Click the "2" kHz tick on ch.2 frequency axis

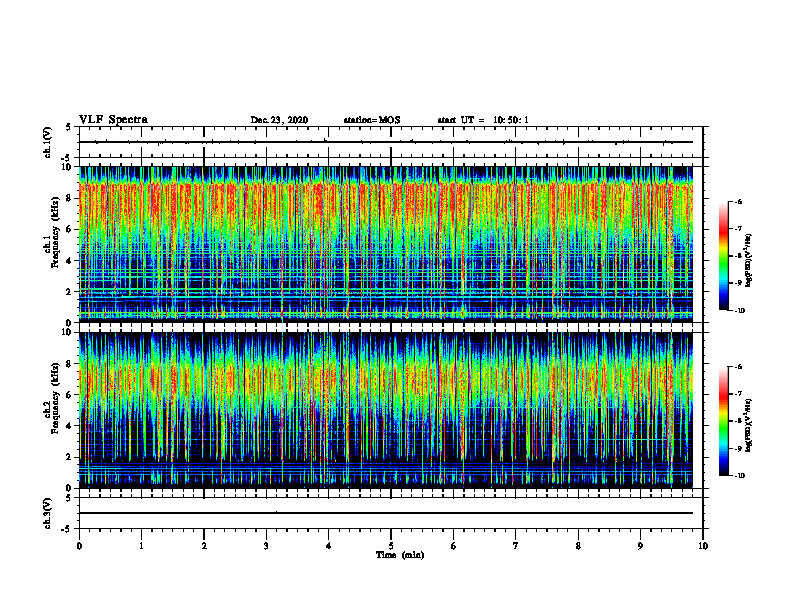70,457
